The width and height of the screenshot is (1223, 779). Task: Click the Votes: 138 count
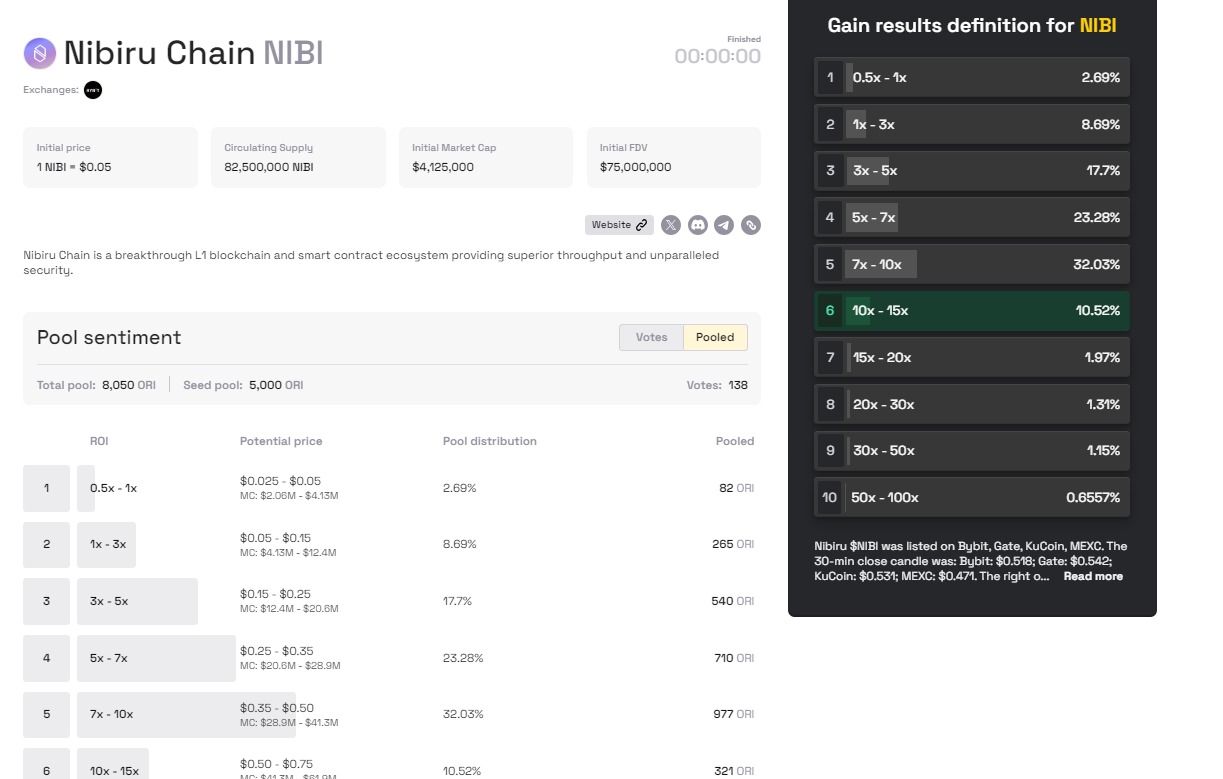717,385
